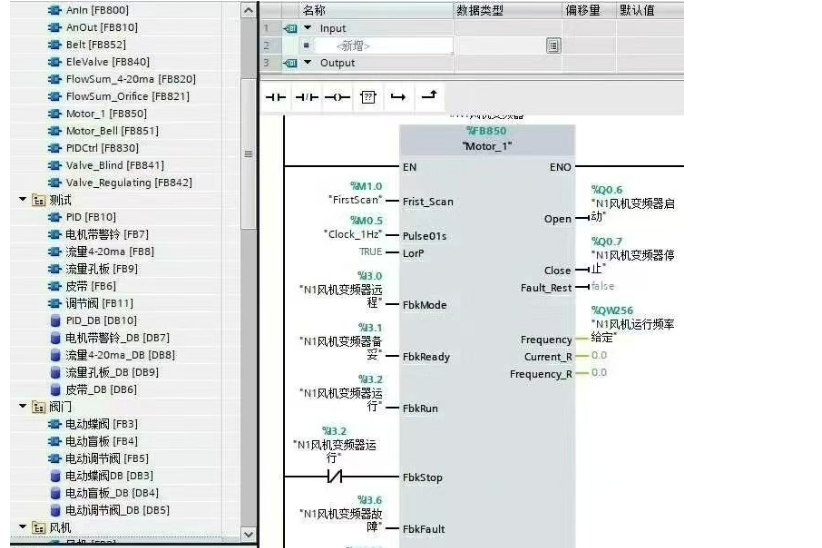Open the 电动蝶阀DB [DB3] data block
The image size is (822, 548).
coord(110,476)
